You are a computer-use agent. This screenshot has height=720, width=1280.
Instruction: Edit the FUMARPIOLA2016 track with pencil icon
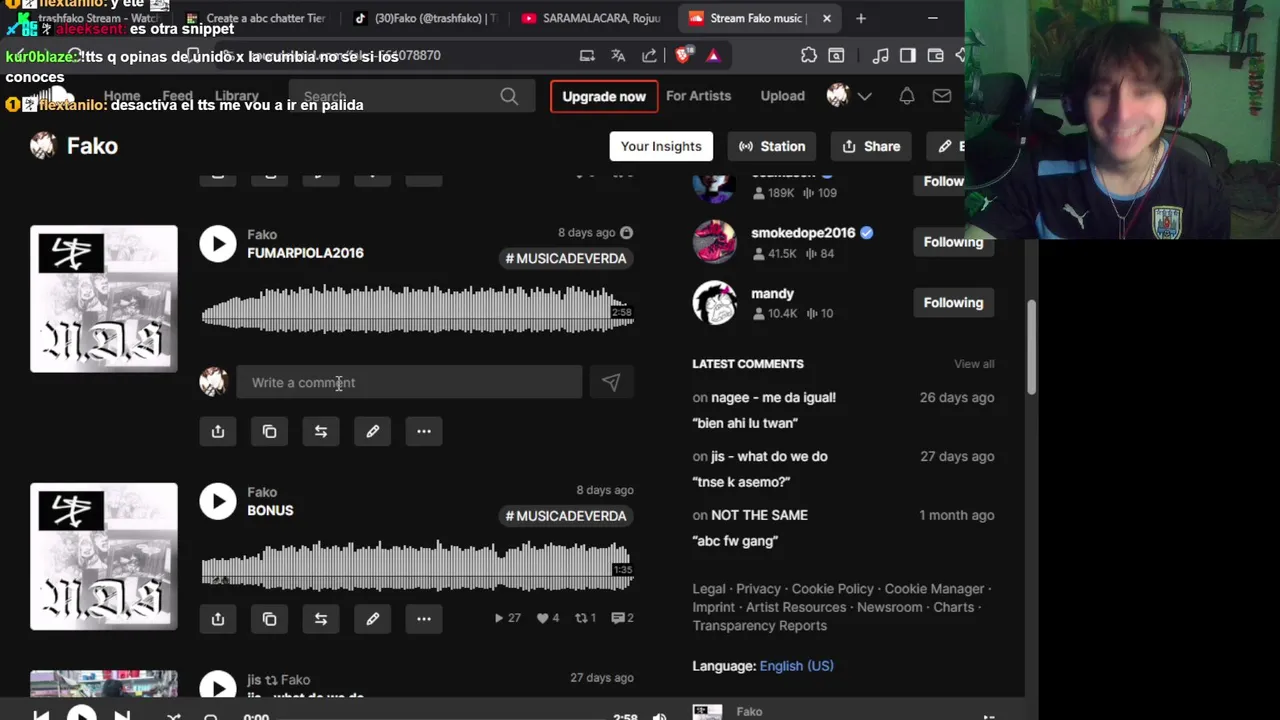tap(372, 431)
